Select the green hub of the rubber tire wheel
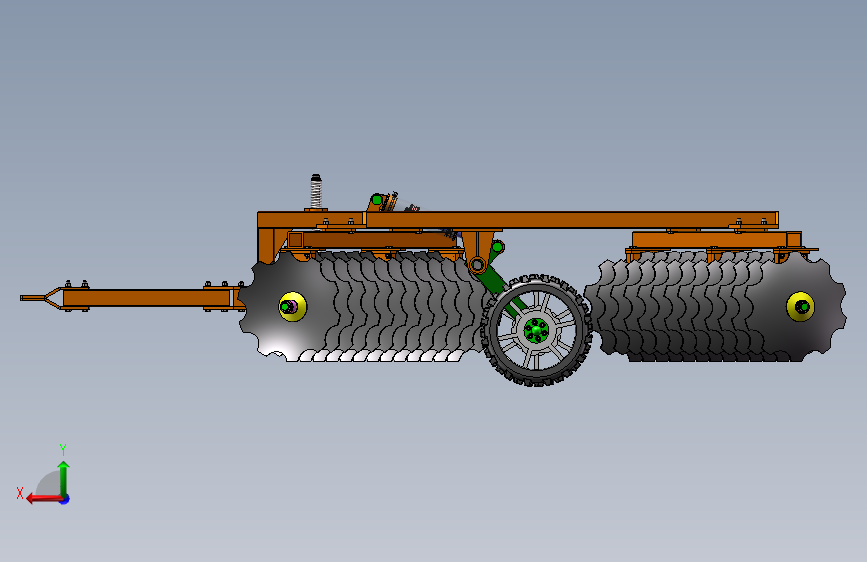867x562 pixels. click(536, 330)
